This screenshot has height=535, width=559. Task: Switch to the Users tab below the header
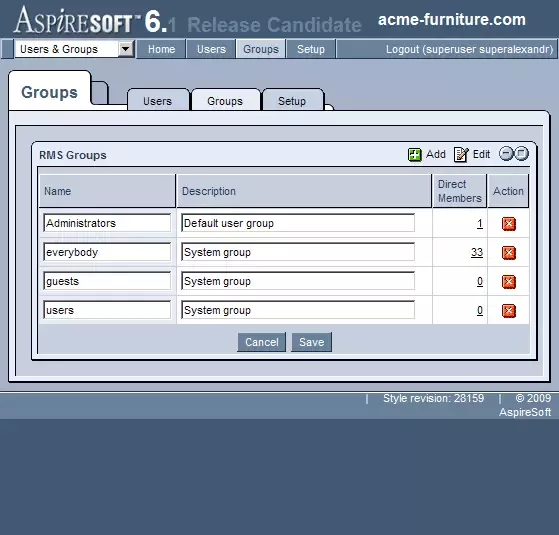(158, 101)
